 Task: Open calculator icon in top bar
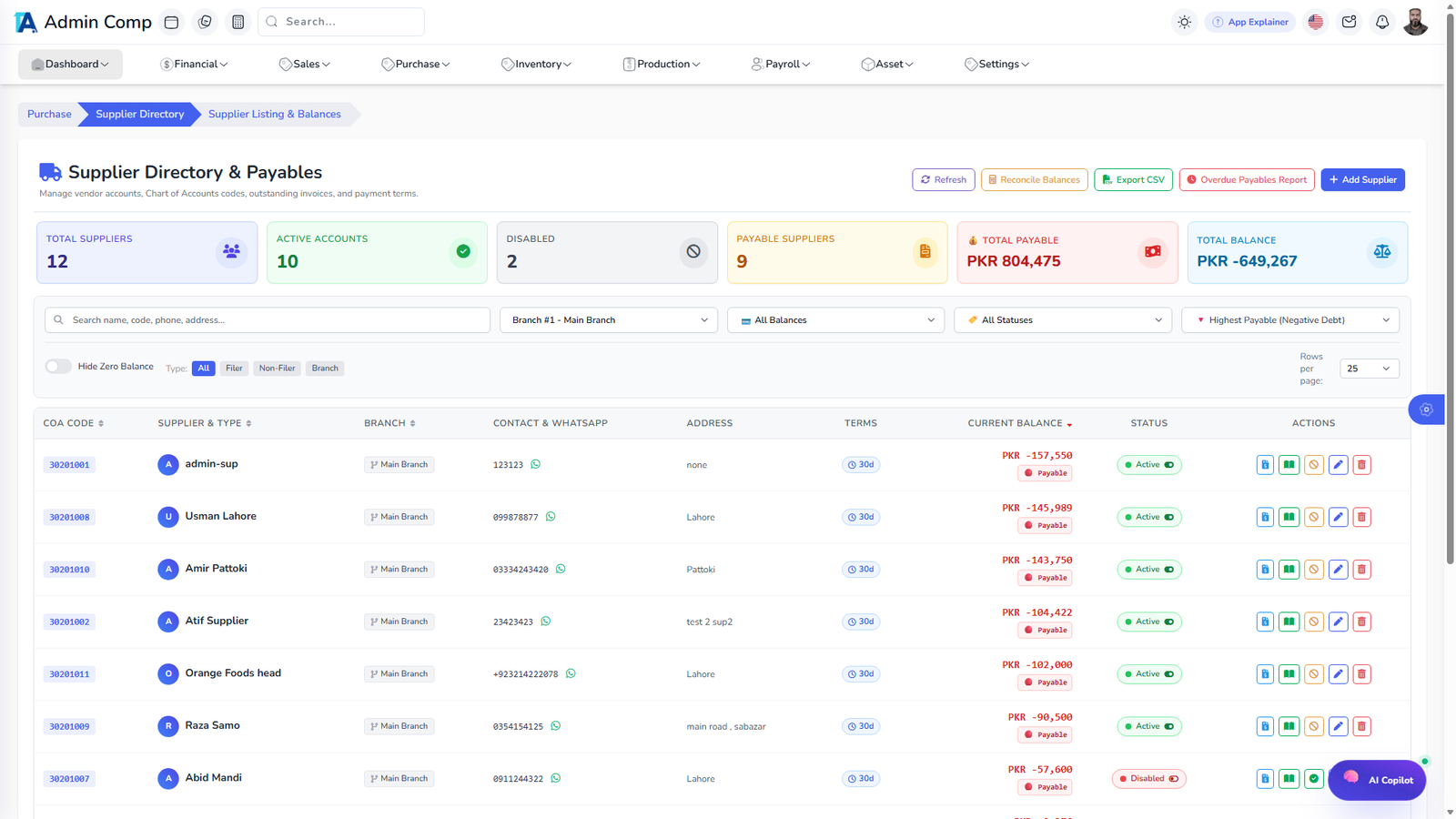click(x=238, y=22)
